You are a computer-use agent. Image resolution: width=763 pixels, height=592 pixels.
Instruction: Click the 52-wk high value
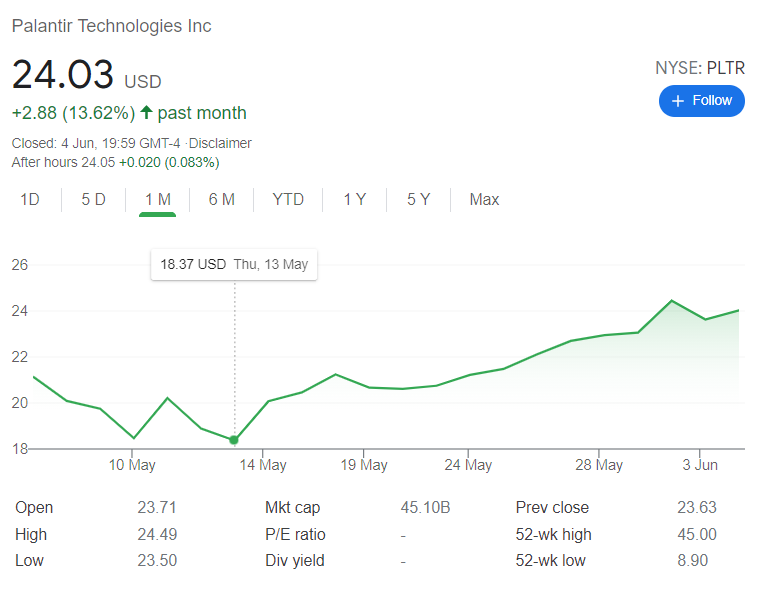[697, 534]
